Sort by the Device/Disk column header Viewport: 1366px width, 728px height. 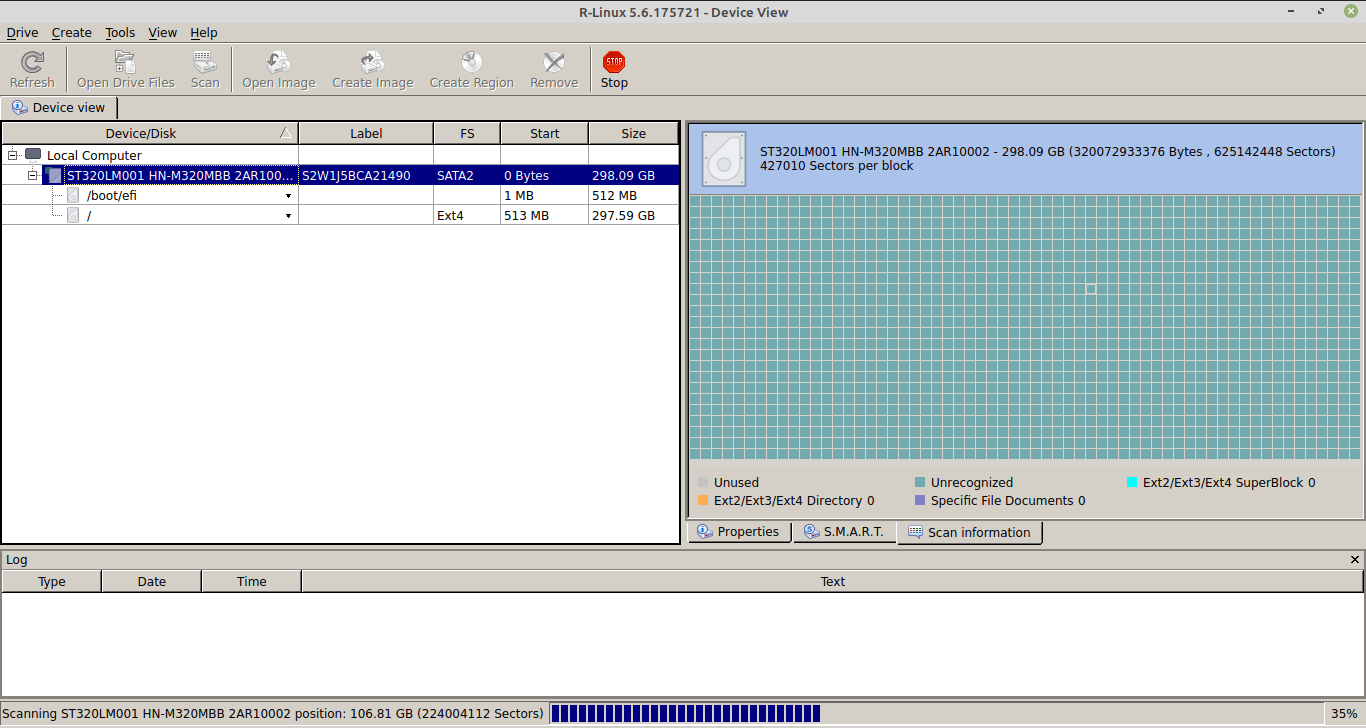coord(150,133)
